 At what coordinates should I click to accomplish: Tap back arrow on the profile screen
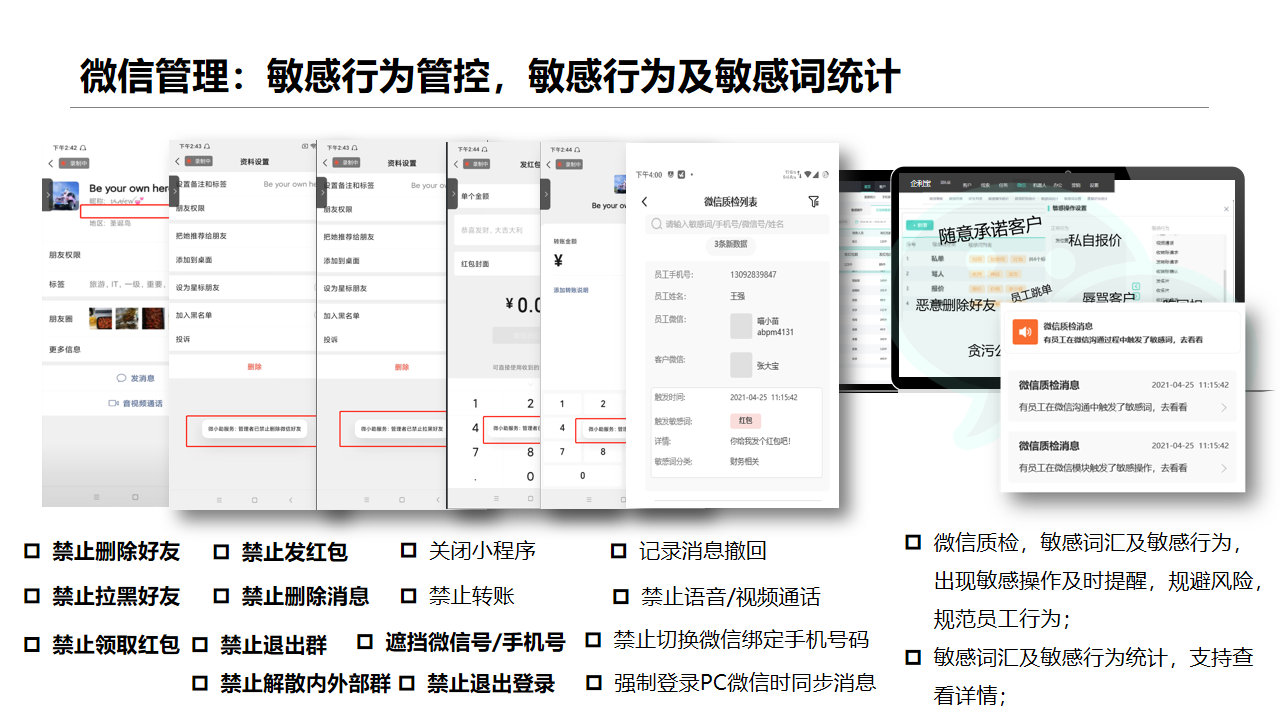pos(51,163)
